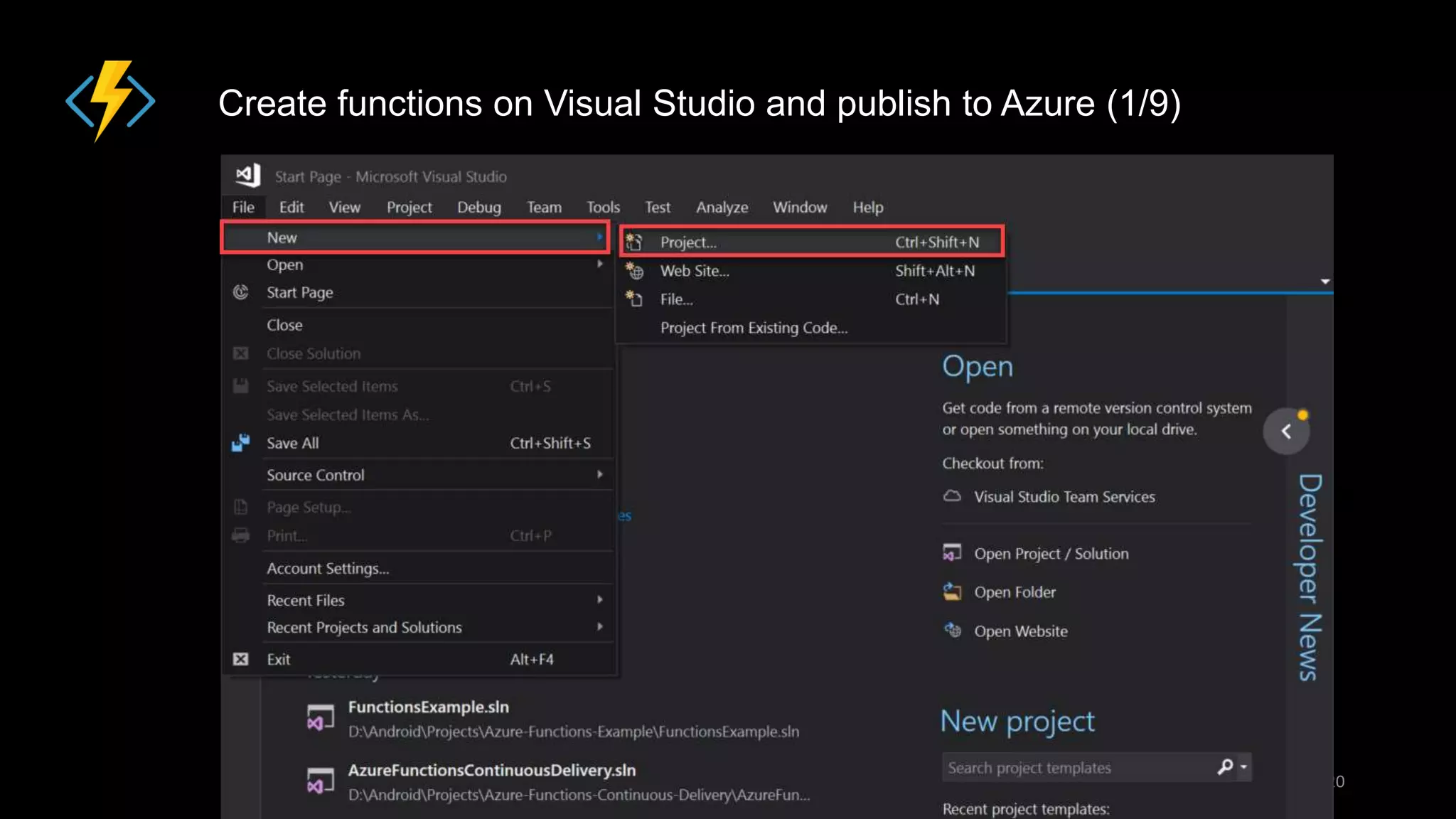This screenshot has width=1456, height=819.
Task: Click the Save All icon
Action: pos(241,443)
